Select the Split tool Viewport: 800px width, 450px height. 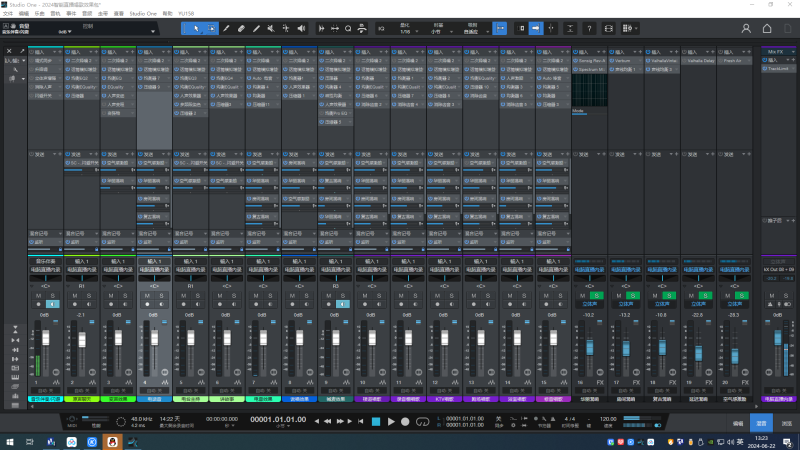click(x=226, y=29)
